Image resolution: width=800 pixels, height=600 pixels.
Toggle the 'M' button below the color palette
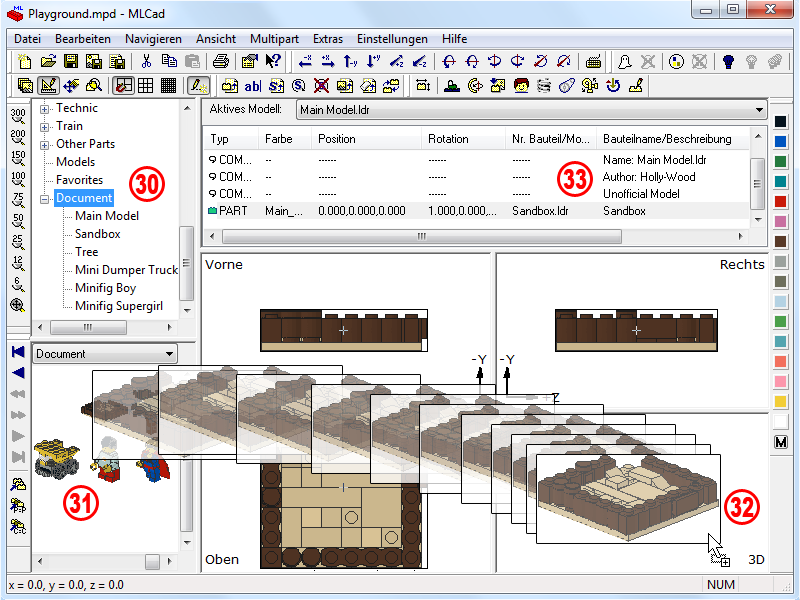coord(781,442)
